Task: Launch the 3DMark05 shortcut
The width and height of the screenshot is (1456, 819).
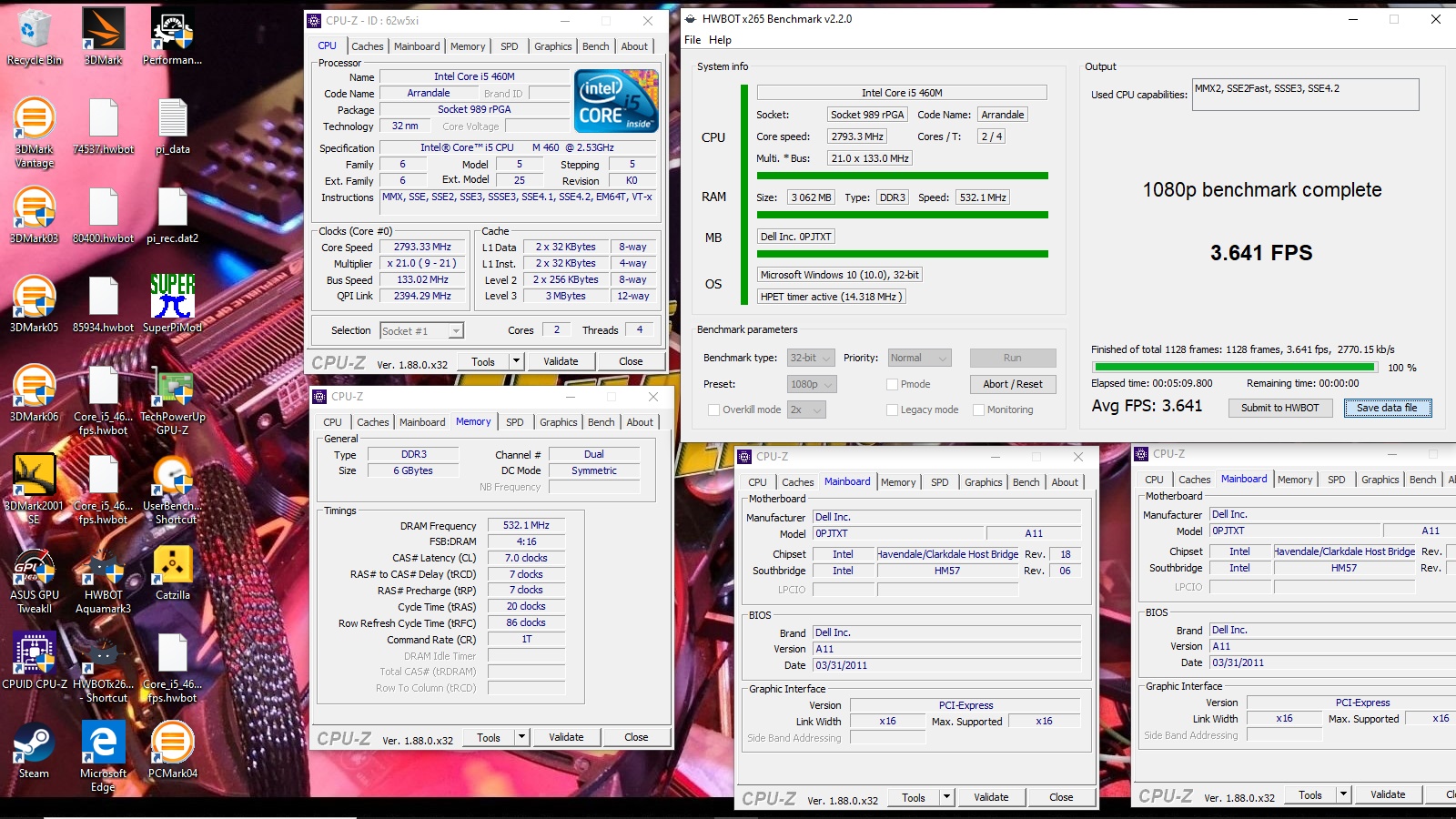Action: 35,305
